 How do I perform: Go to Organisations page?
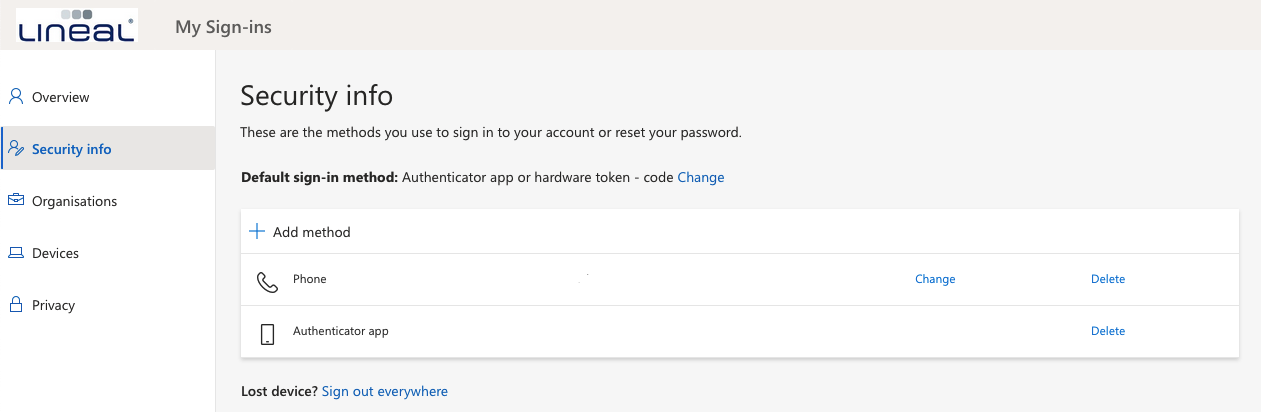[74, 201]
